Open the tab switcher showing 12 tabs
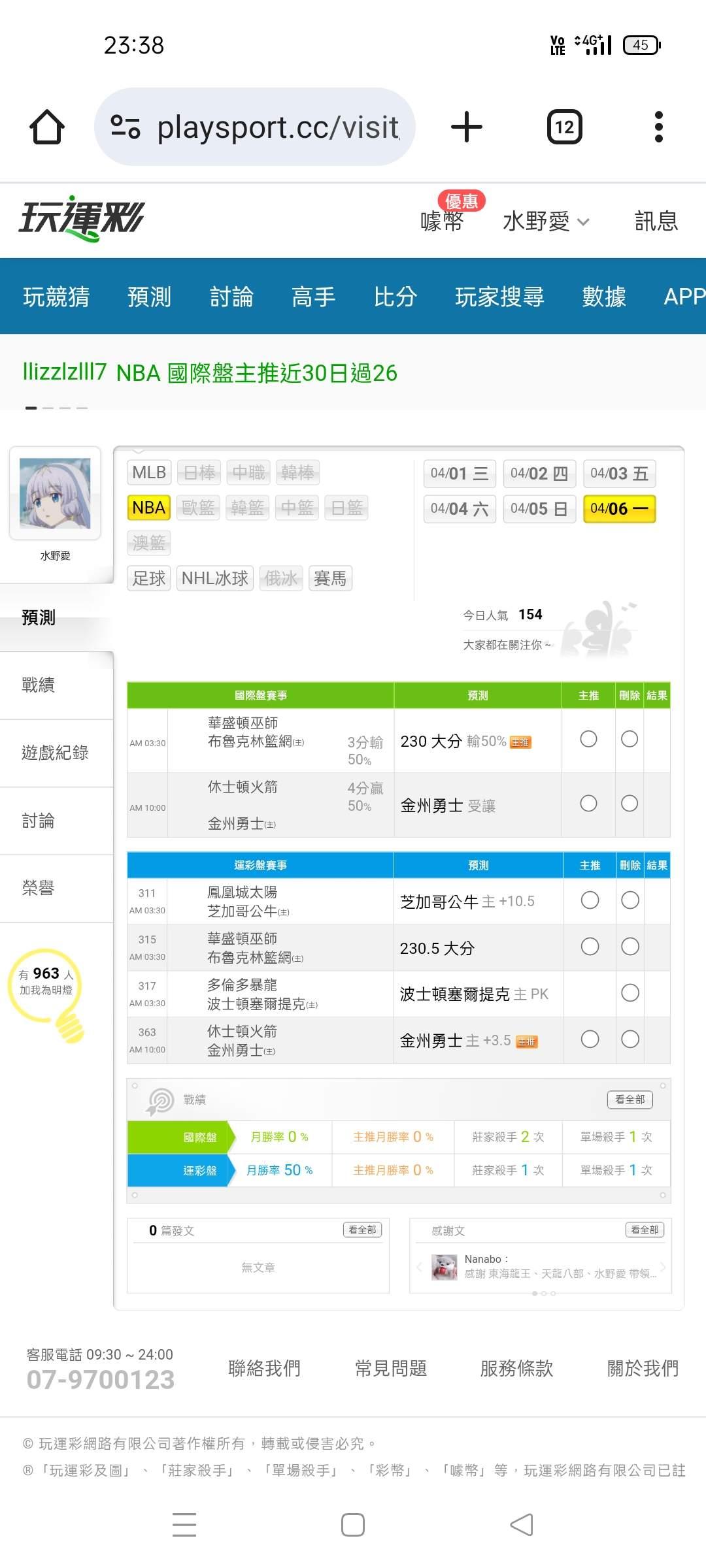 (564, 127)
